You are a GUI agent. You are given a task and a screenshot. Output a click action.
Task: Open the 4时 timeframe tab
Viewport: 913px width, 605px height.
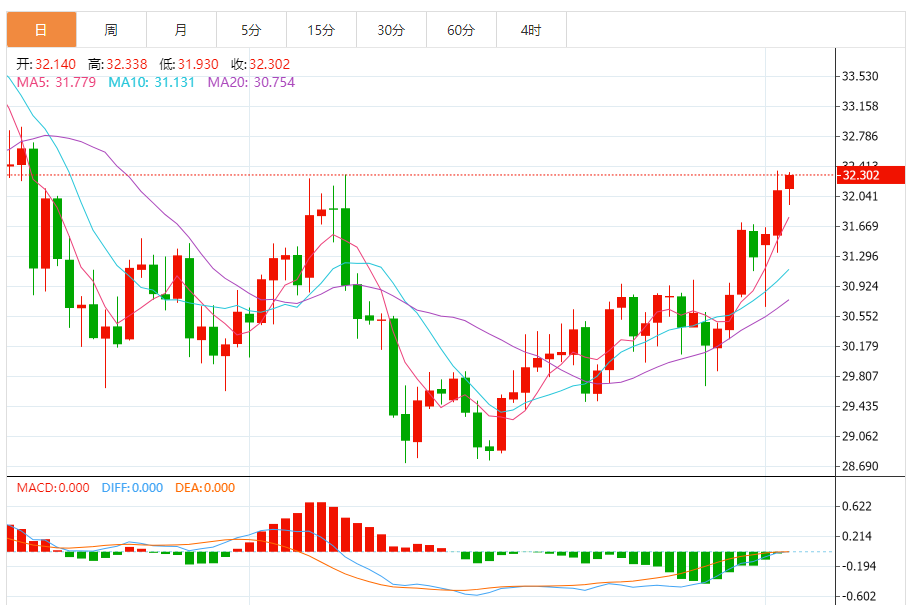coord(530,30)
